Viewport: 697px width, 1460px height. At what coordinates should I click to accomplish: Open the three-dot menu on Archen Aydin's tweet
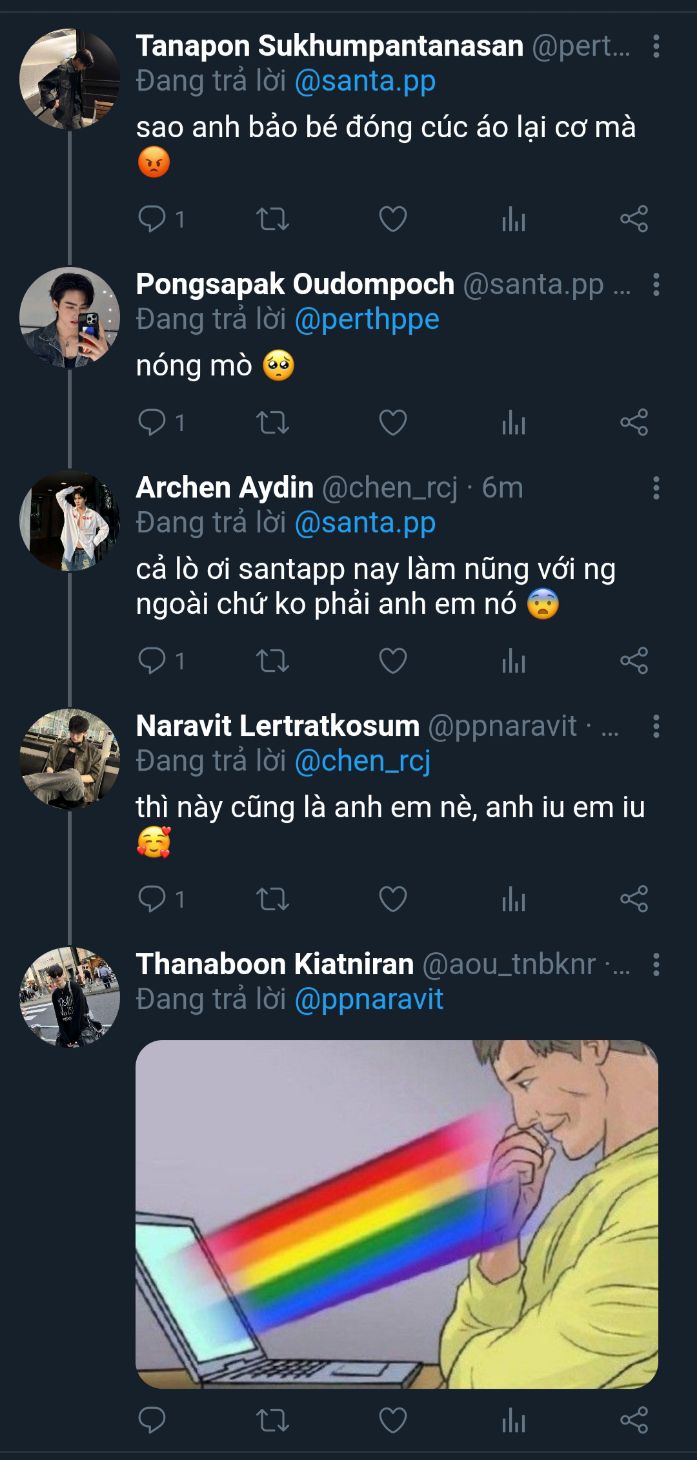tap(656, 487)
